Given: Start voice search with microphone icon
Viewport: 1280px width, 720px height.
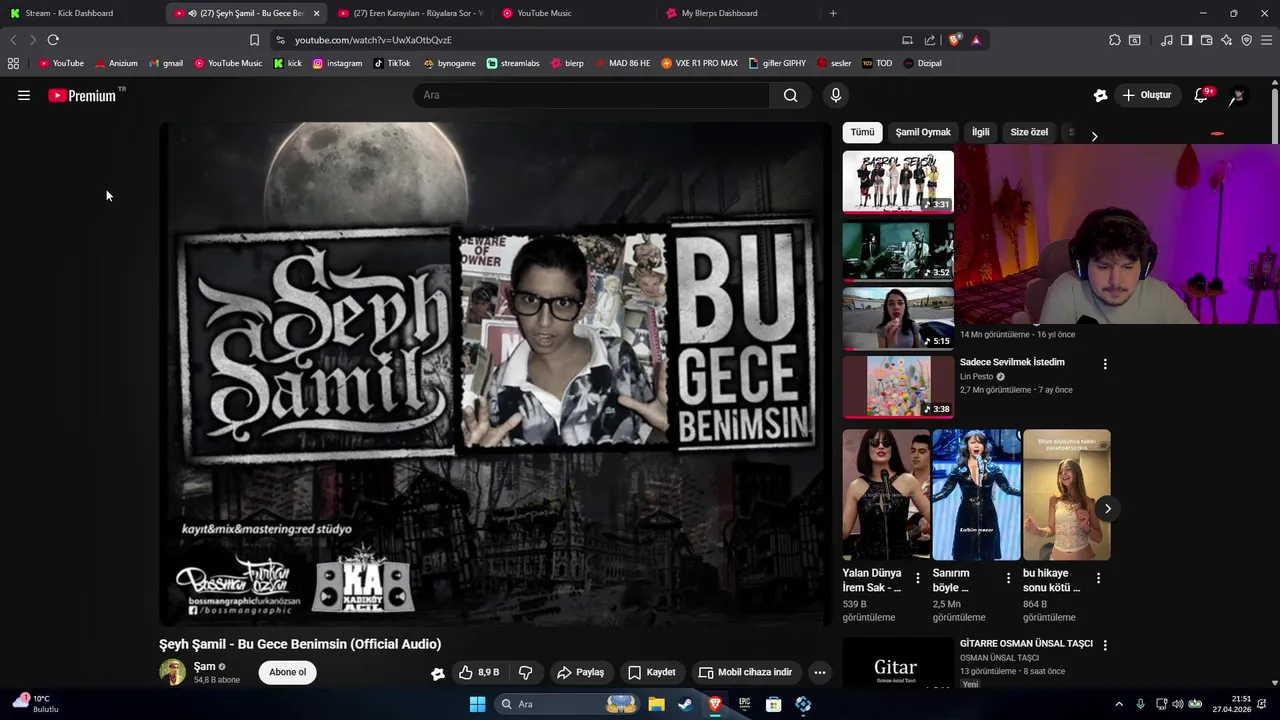Looking at the screenshot, I should point(836,95).
